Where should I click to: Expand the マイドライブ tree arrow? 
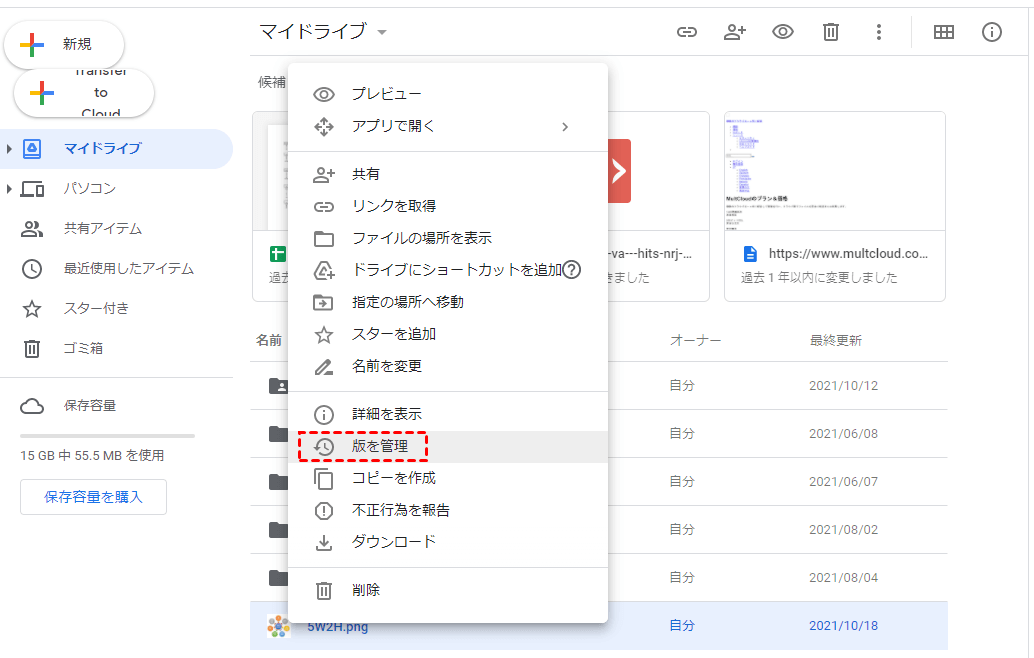9,149
